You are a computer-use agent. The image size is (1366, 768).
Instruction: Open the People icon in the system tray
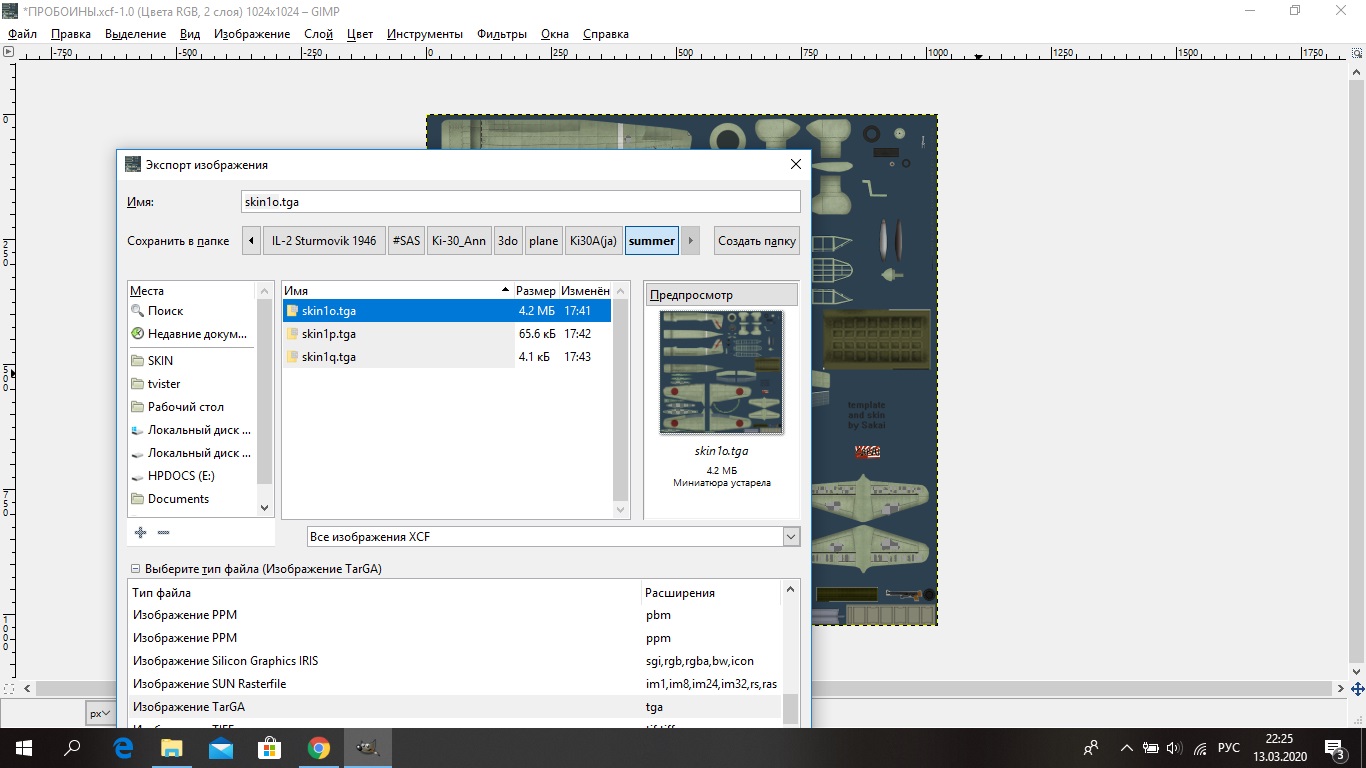(1091, 748)
